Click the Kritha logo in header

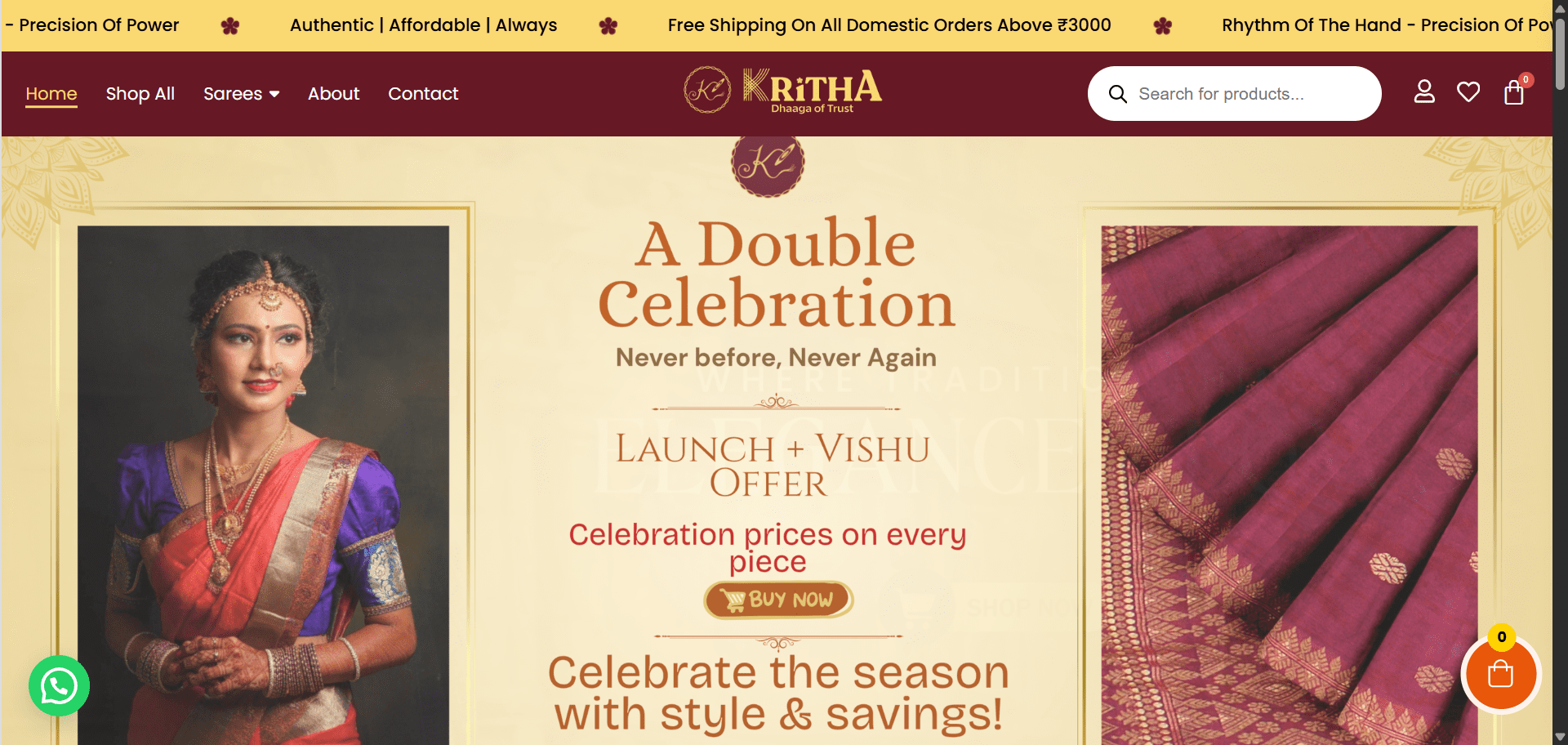[782, 91]
